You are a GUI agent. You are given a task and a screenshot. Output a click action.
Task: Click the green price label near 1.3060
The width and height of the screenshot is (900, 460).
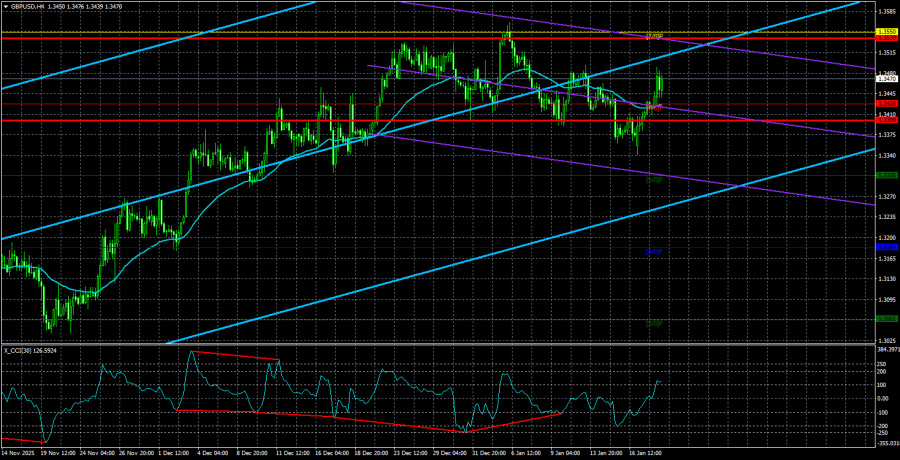(886, 319)
